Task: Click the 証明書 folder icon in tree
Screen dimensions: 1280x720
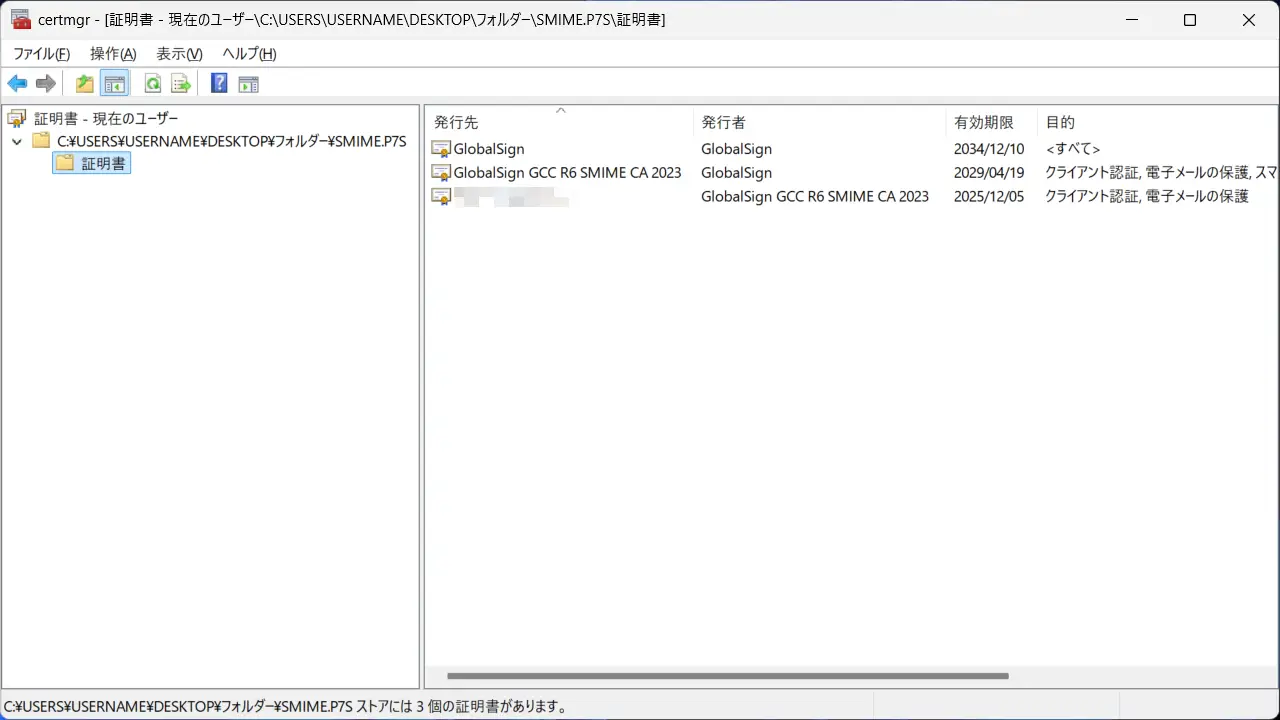Action: coord(65,163)
